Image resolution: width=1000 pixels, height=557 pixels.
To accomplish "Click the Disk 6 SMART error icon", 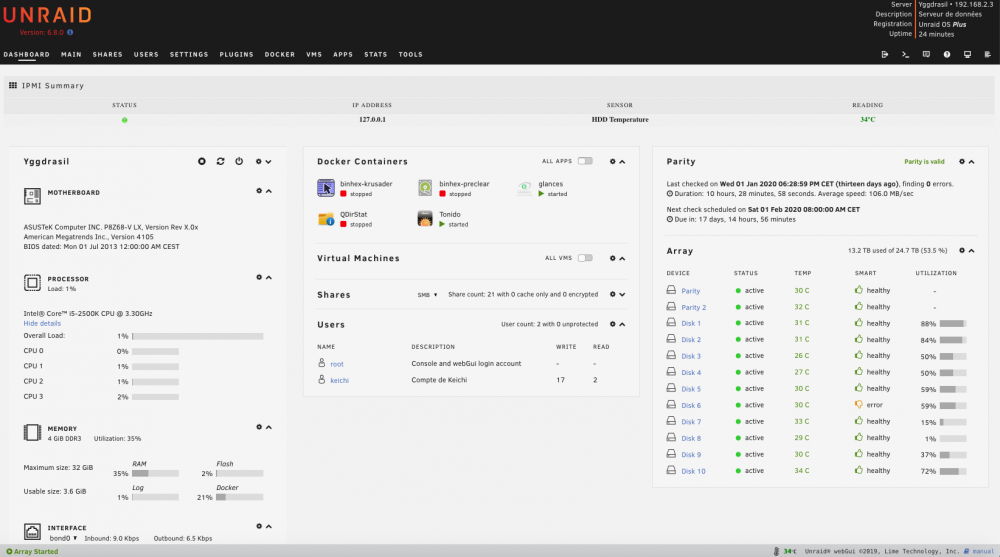I will pyautogui.click(x=858, y=405).
